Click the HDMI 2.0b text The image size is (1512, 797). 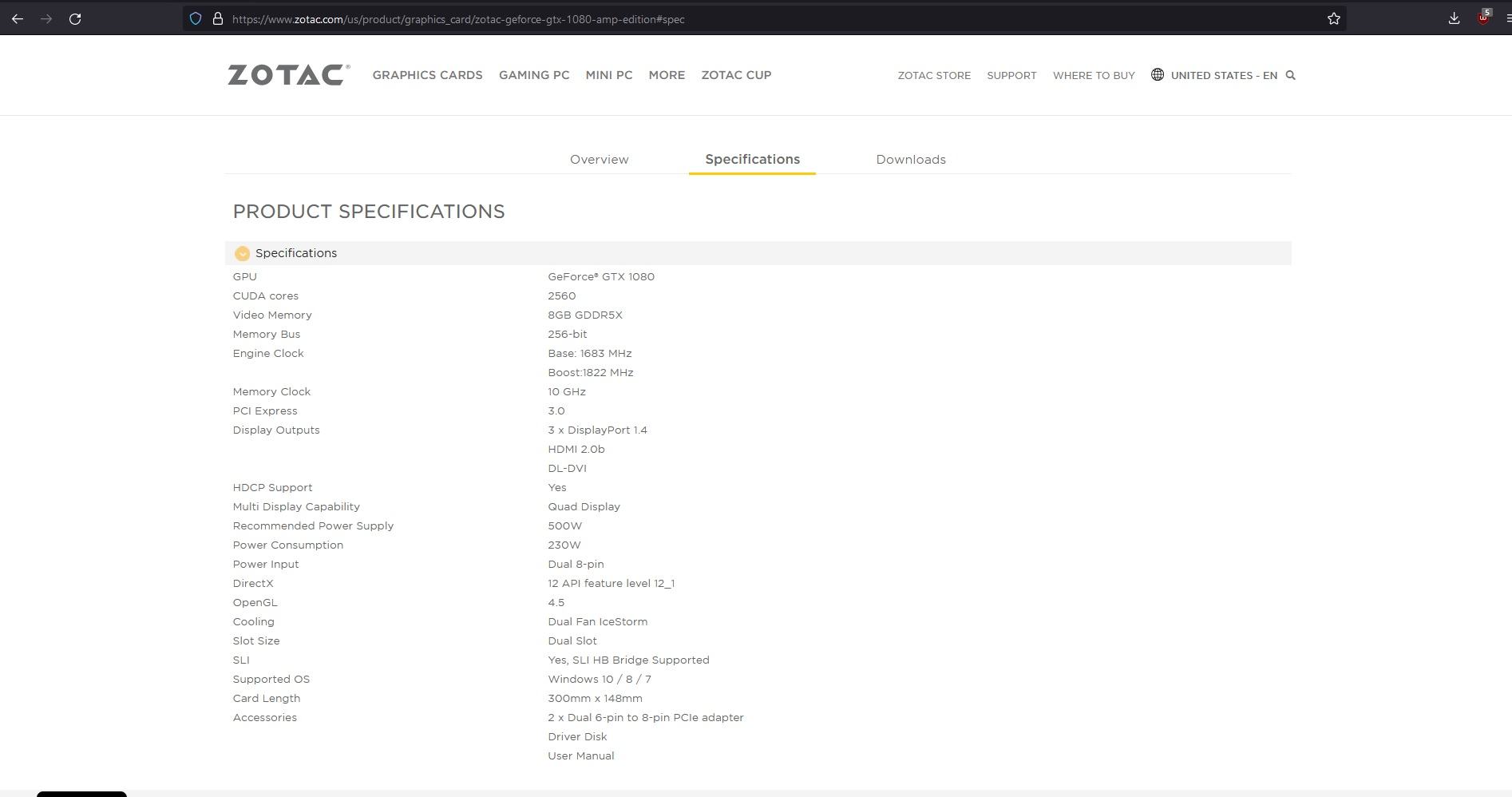point(576,449)
